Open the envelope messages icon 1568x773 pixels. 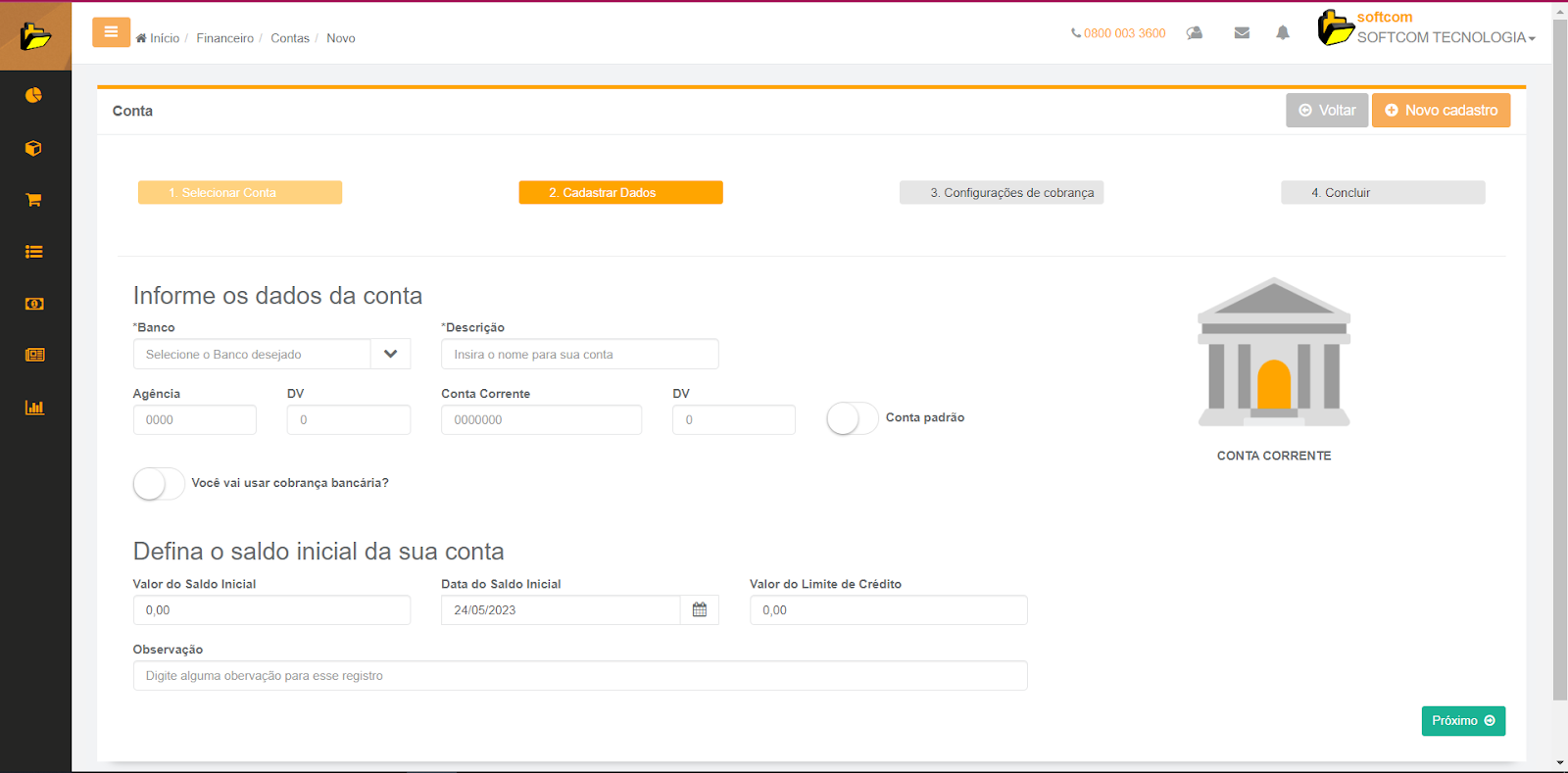point(1242,33)
